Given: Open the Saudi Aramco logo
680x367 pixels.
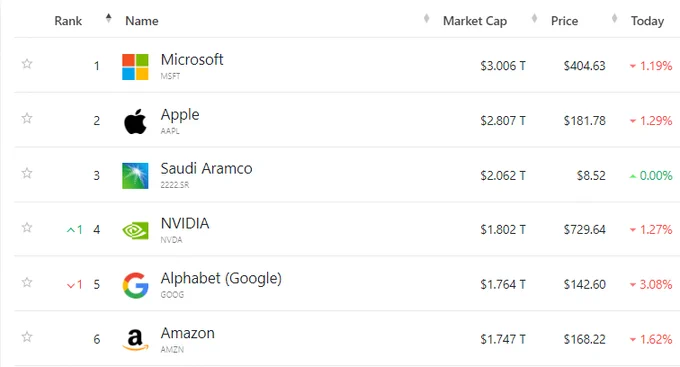Looking at the screenshot, I should (x=135, y=176).
